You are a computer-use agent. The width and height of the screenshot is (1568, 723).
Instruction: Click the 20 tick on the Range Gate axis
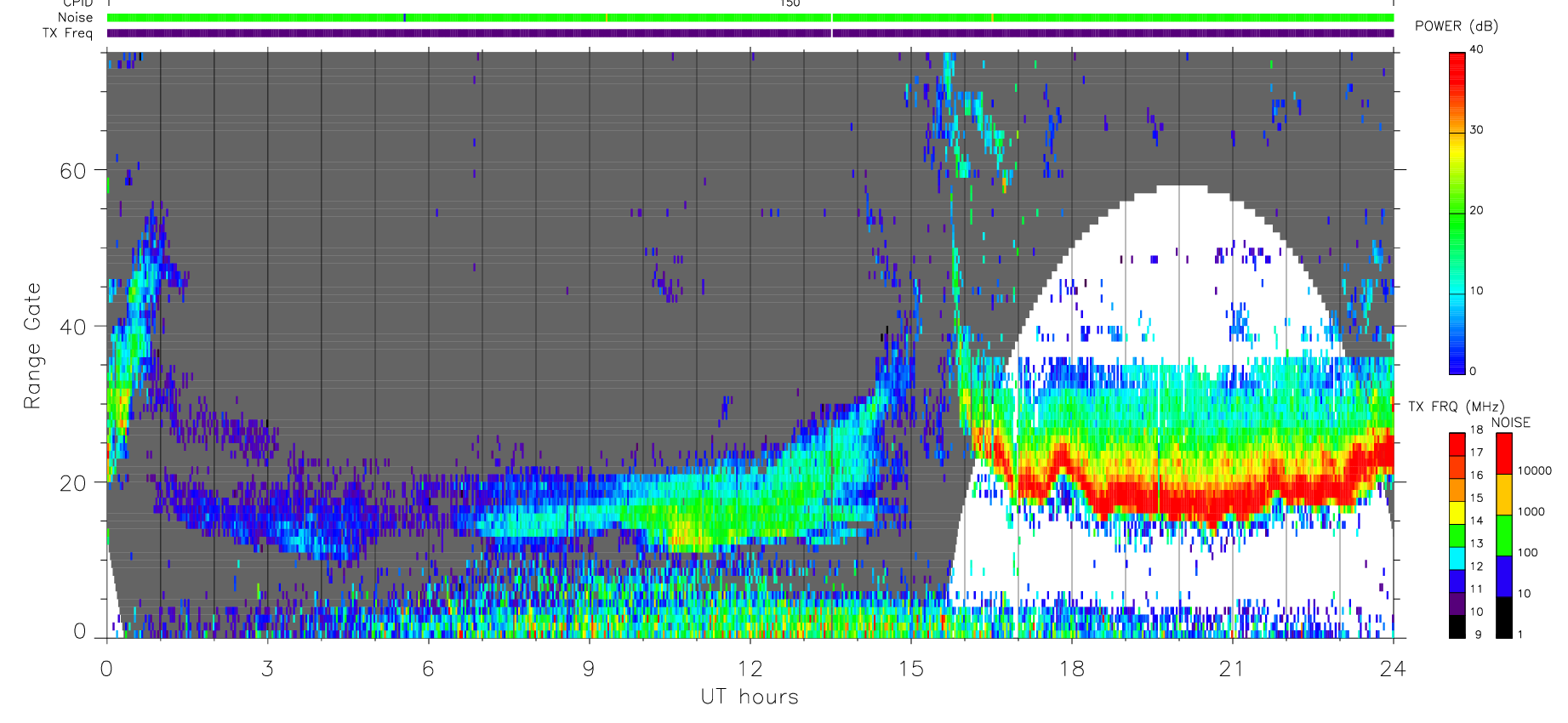point(73,483)
